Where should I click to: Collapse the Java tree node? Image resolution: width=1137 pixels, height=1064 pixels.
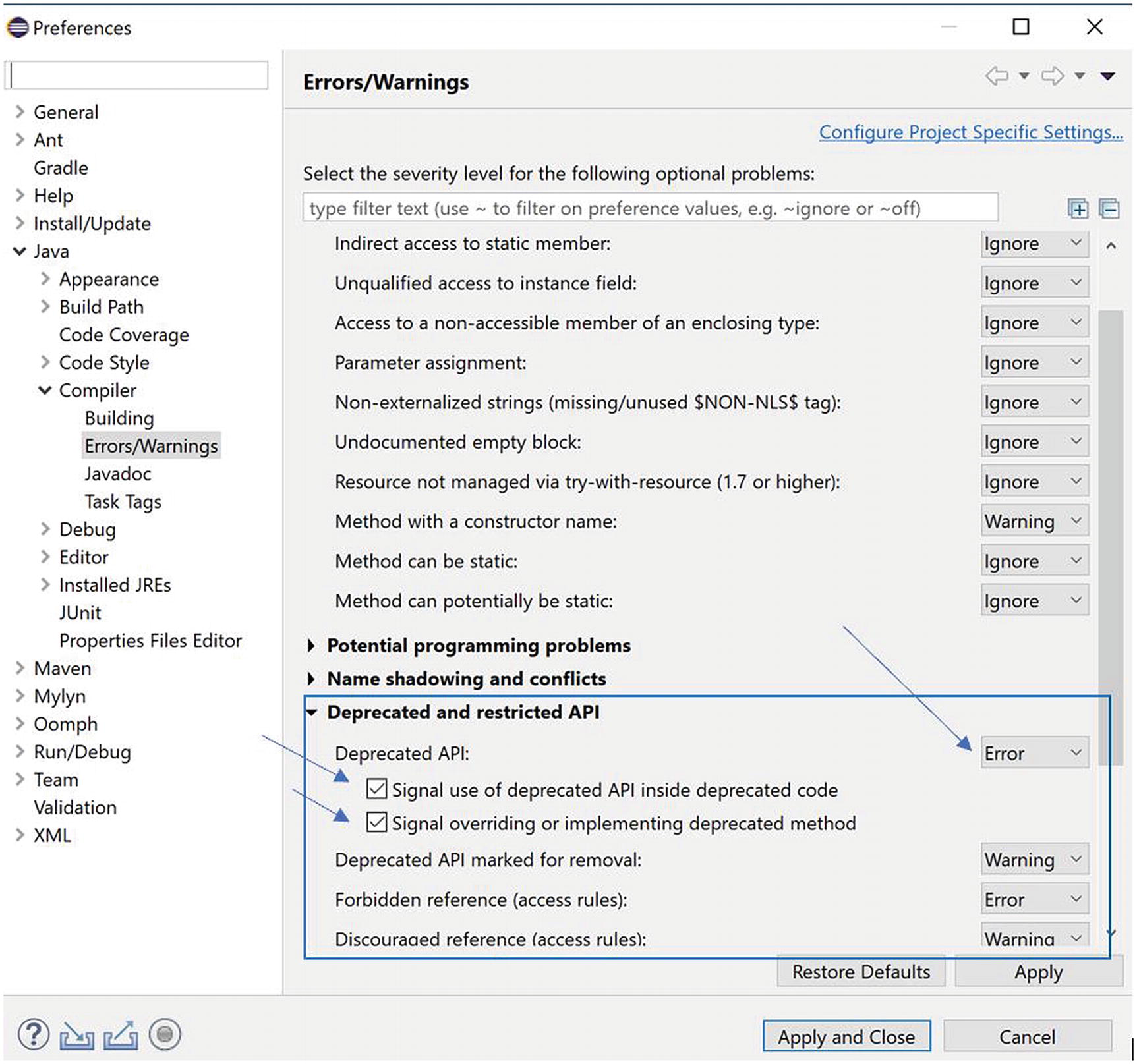click(x=20, y=251)
